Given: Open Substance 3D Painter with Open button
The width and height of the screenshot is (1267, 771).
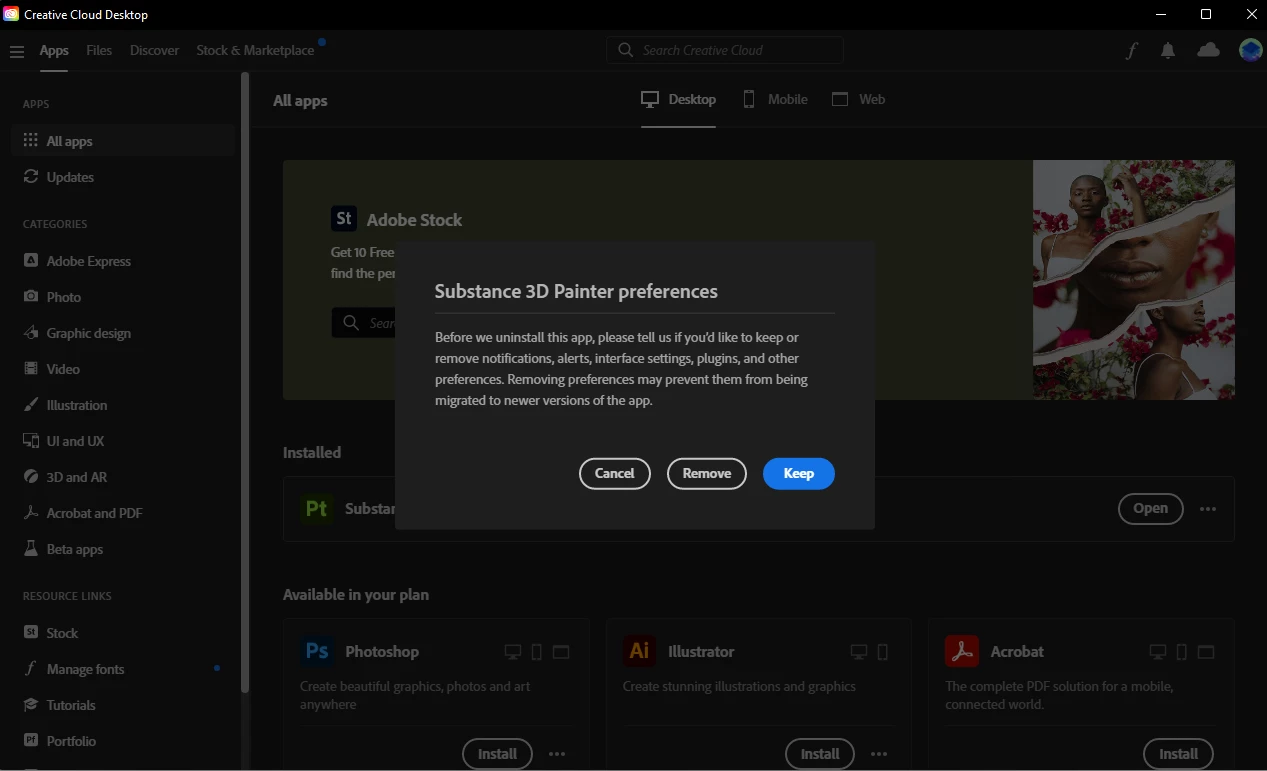Looking at the screenshot, I should point(1150,509).
